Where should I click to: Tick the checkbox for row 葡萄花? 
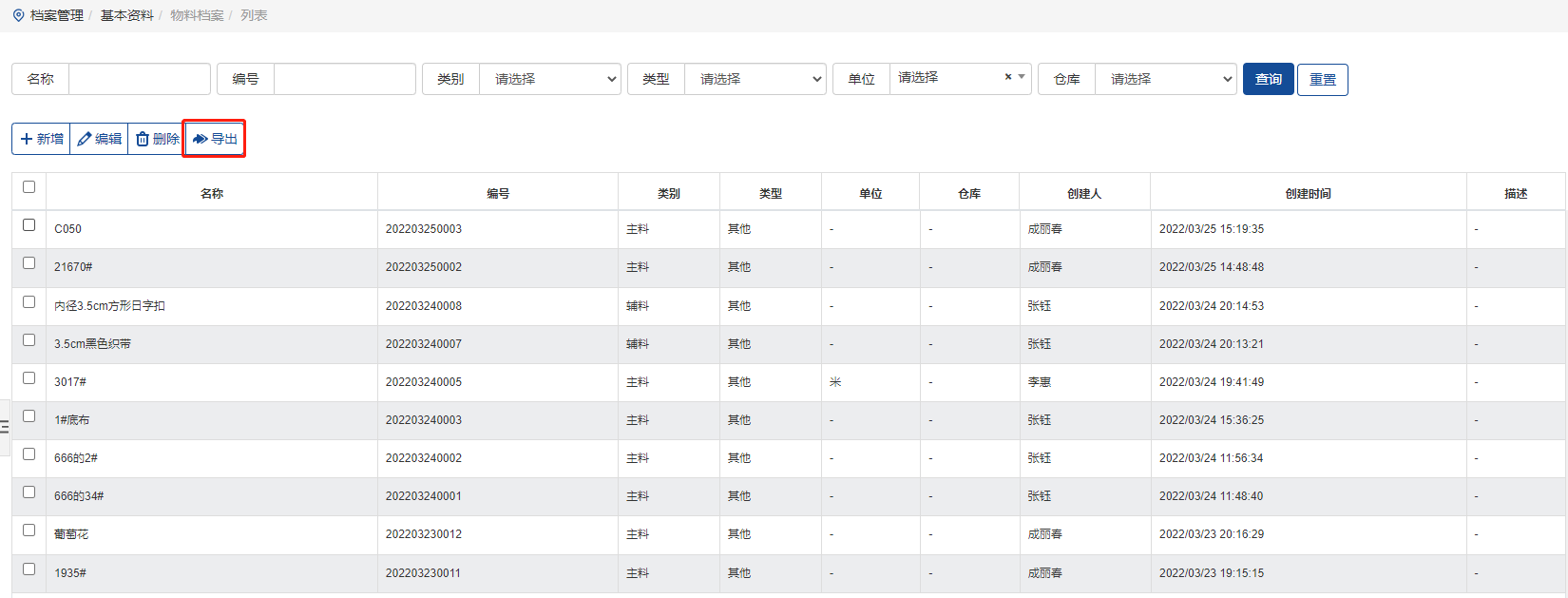(29, 530)
